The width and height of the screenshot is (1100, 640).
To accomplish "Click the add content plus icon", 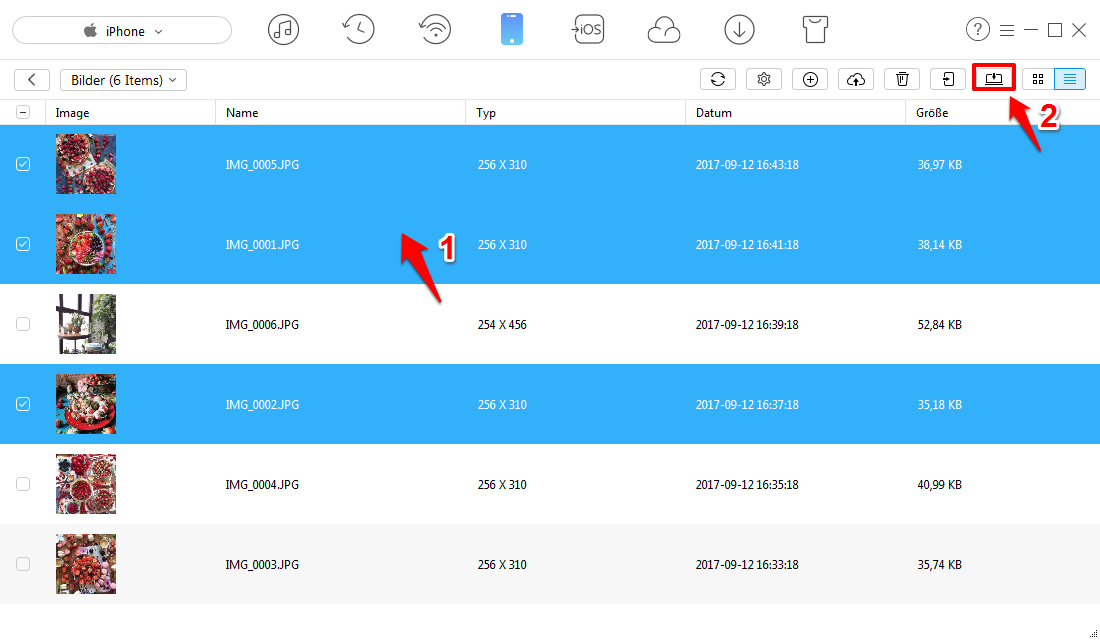I will (x=810, y=79).
